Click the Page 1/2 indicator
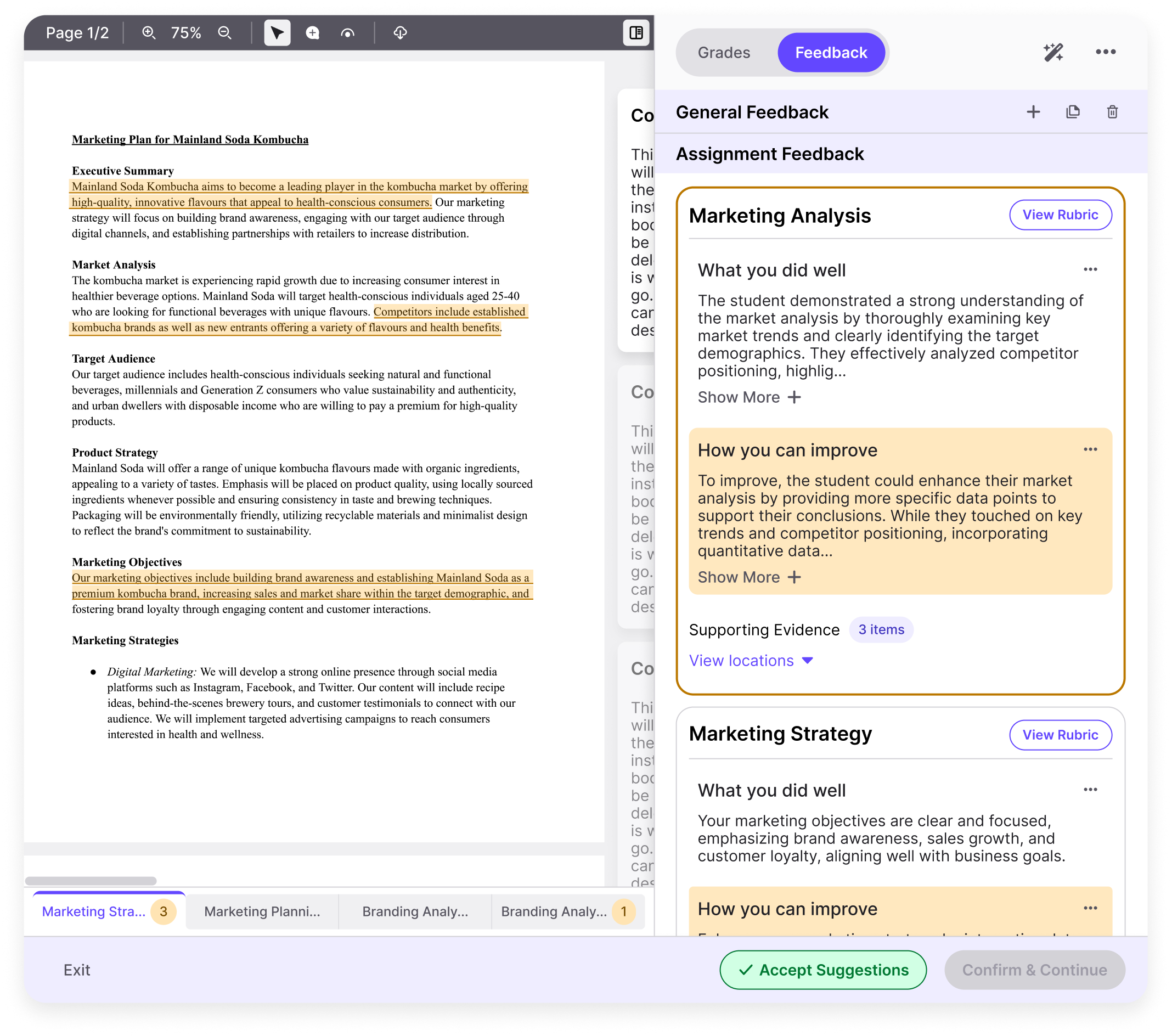 (77, 33)
